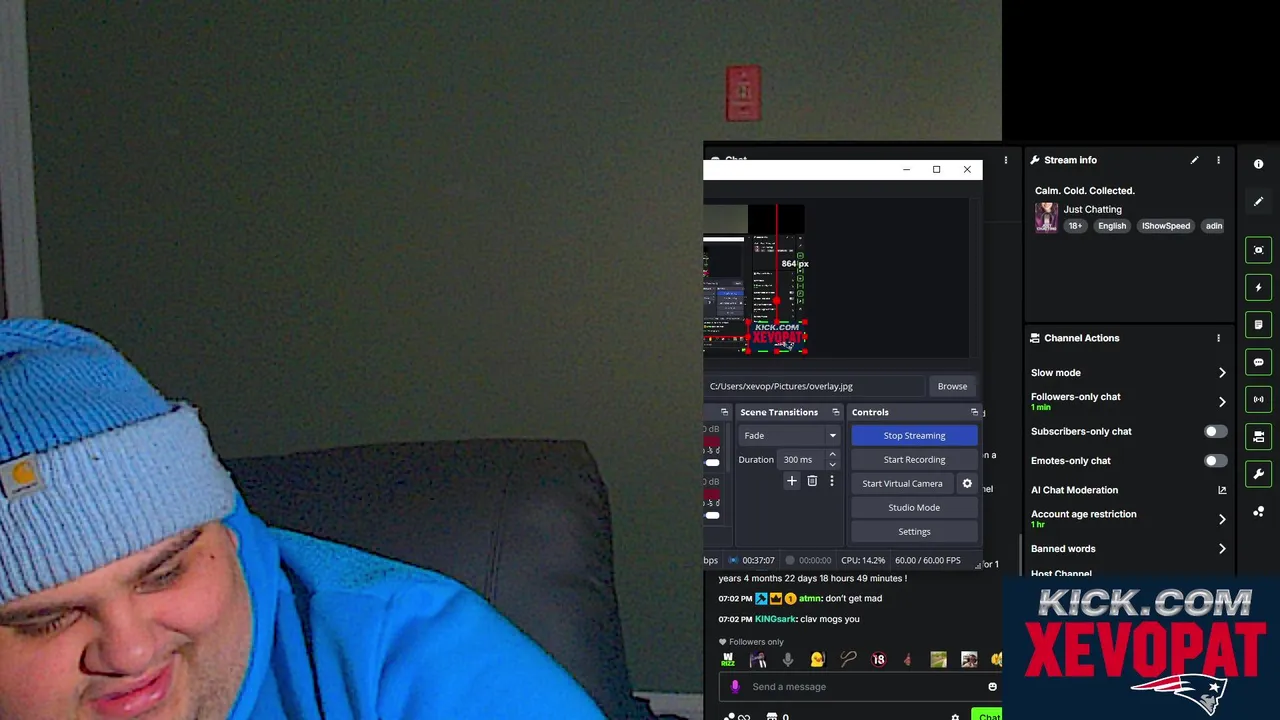Click '60.00 / 60.00 FPS' status text
The image size is (1280, 720).
pos(927,561)
